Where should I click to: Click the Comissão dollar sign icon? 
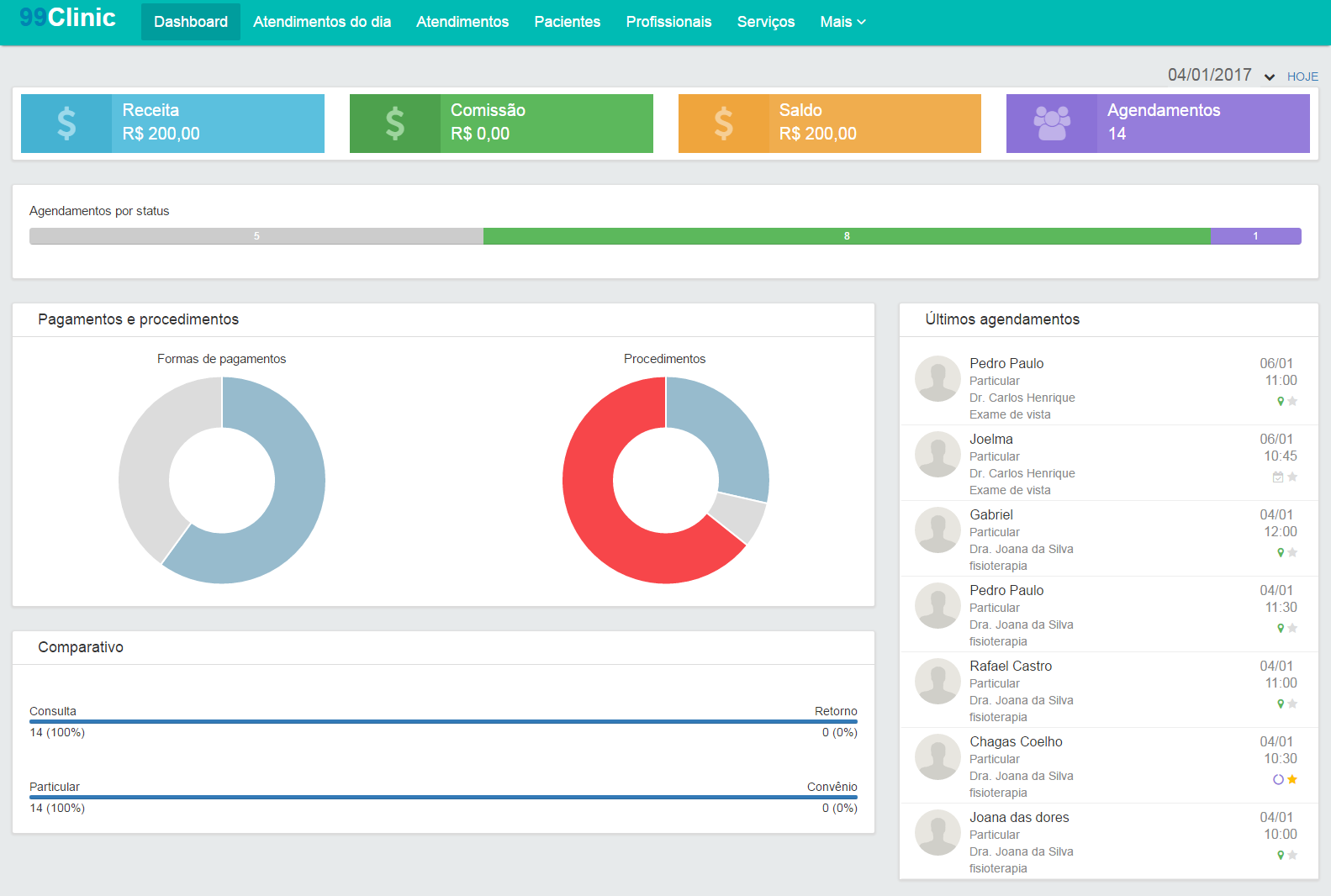pos(394,124)
